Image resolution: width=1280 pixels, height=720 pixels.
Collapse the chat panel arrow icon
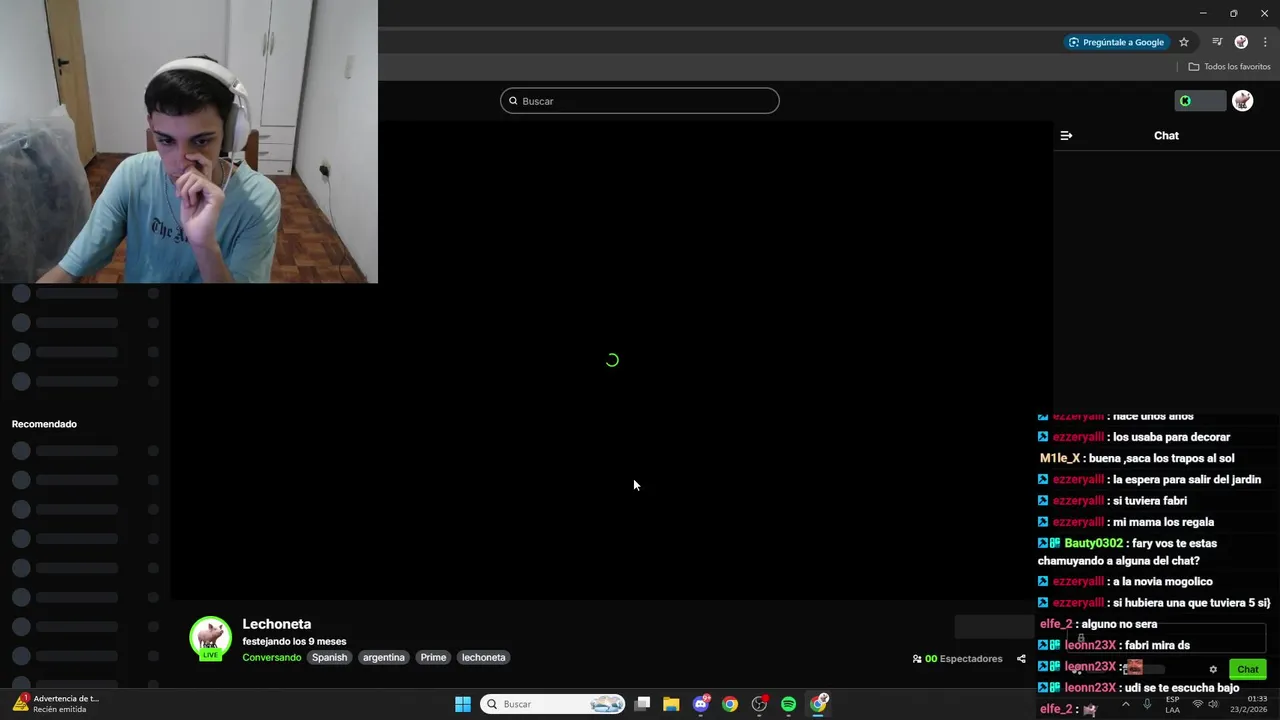[1066, 135]
